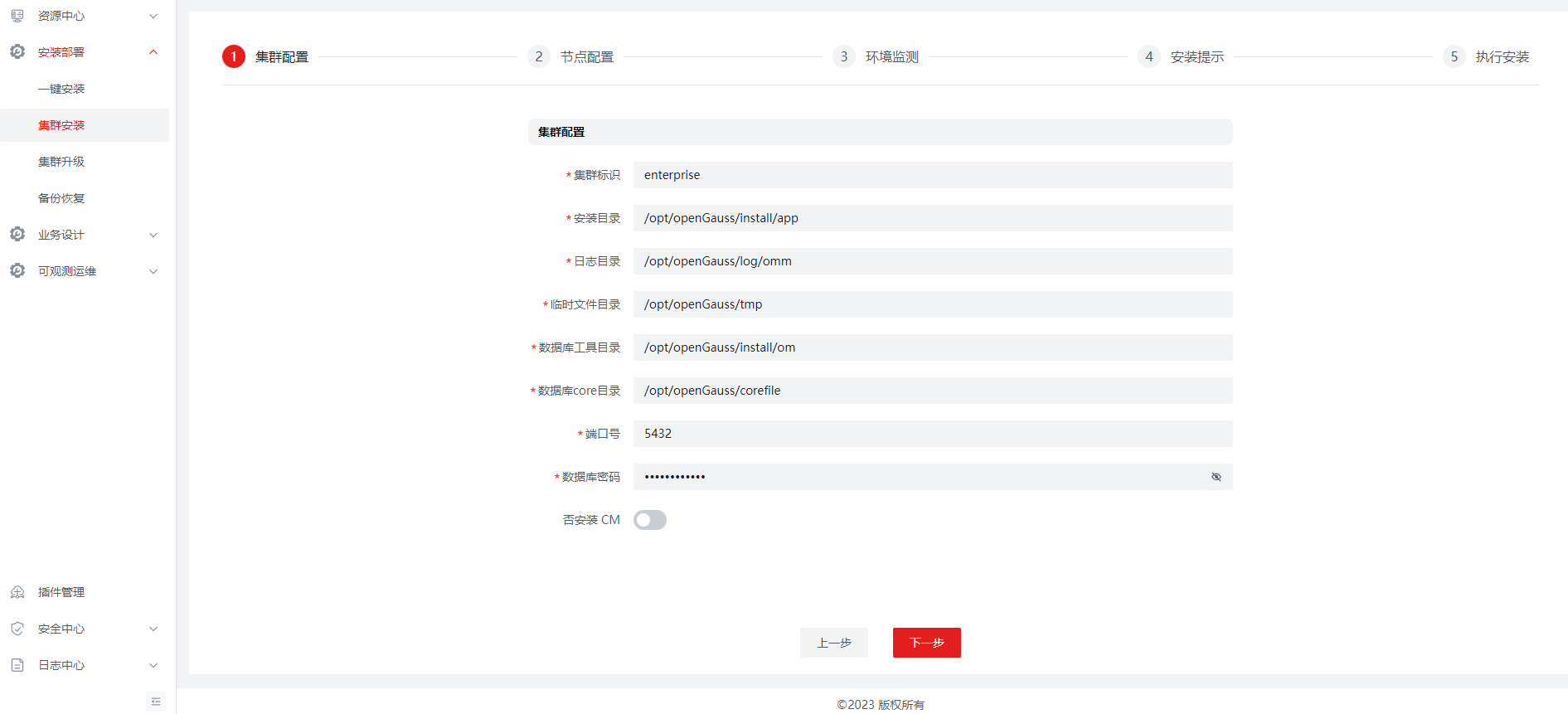Viewport: 1568px width, 714px height.
Task: Select step 2 节点配置 in the wizard
Action: [x=571, y=56]
